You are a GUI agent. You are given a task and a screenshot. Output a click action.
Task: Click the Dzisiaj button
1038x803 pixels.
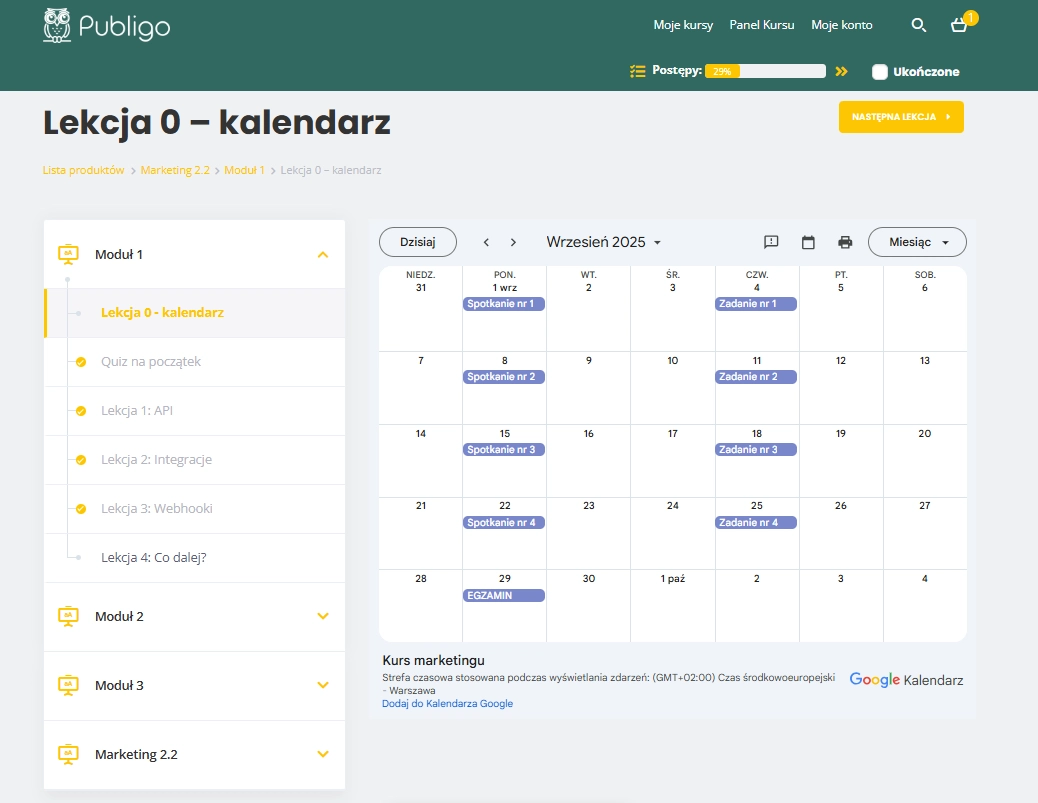point(418,242)
